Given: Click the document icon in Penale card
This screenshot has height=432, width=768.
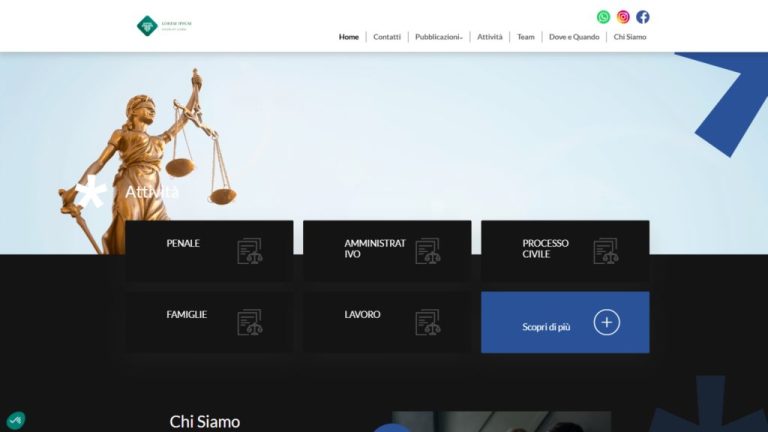Looking at the screenshot, I should (x=250, y=251).
